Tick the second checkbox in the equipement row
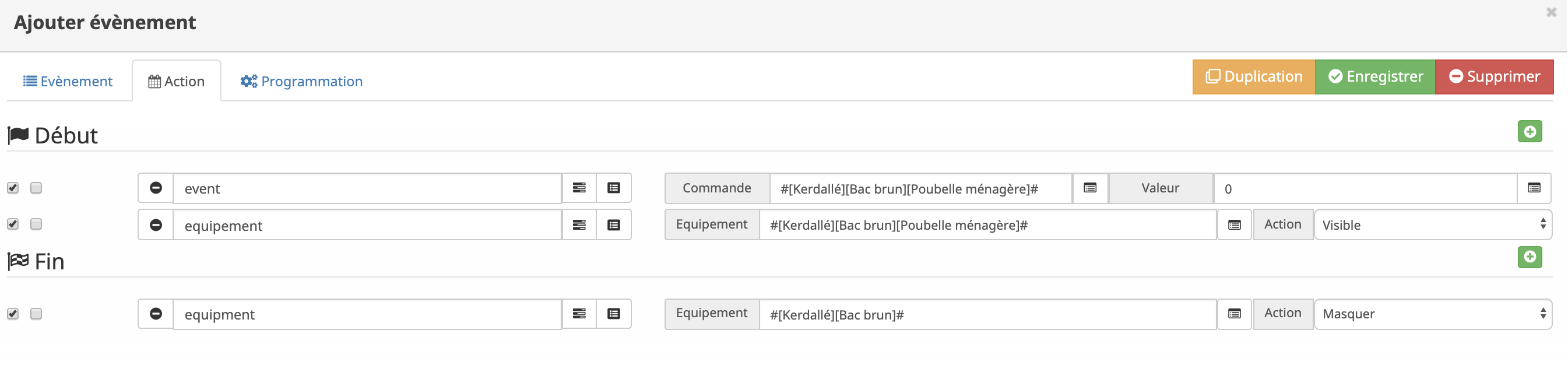The image size is (1568, 372). click(x=37, y=224)
